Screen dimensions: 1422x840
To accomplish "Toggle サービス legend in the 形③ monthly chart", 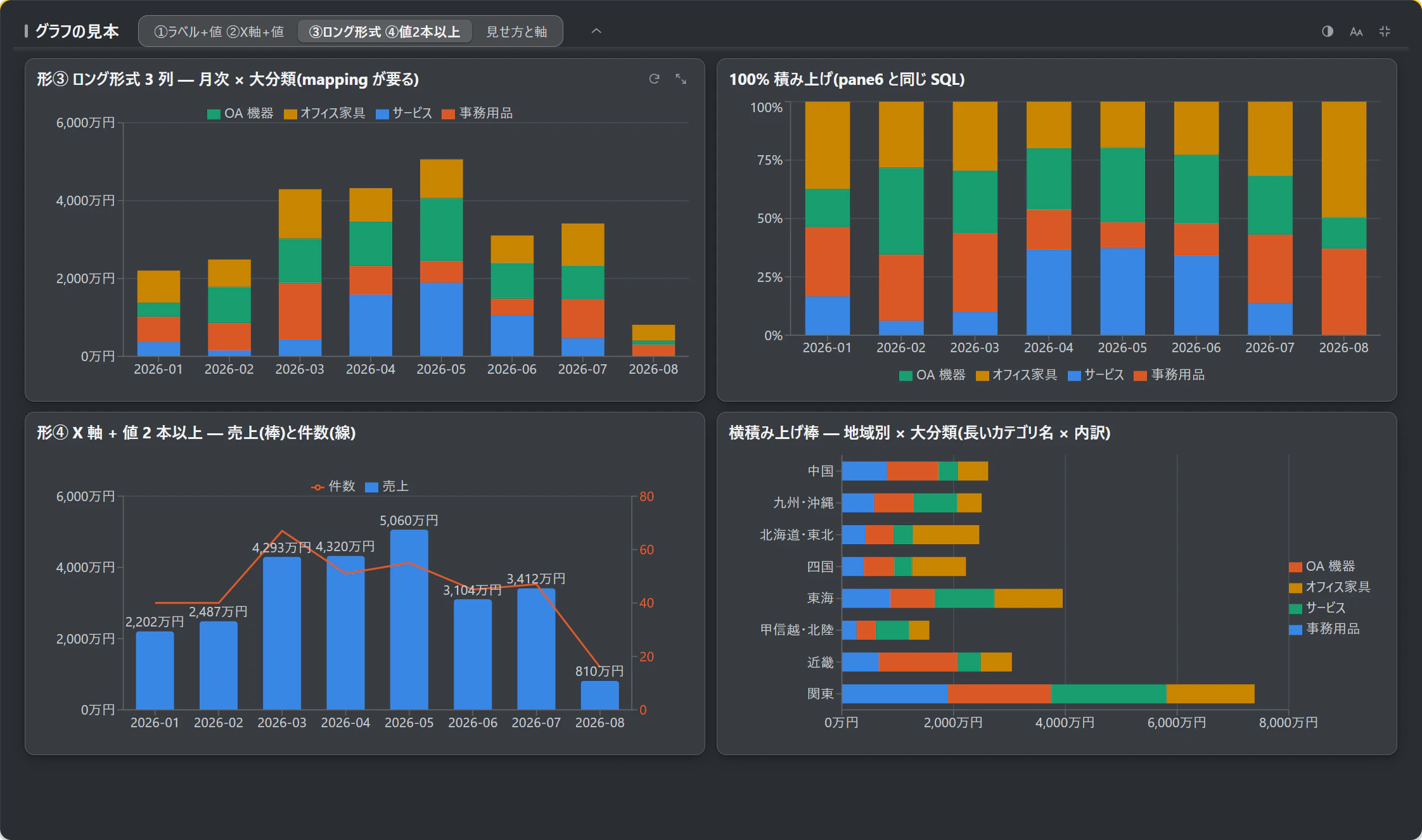I will 404,113.
